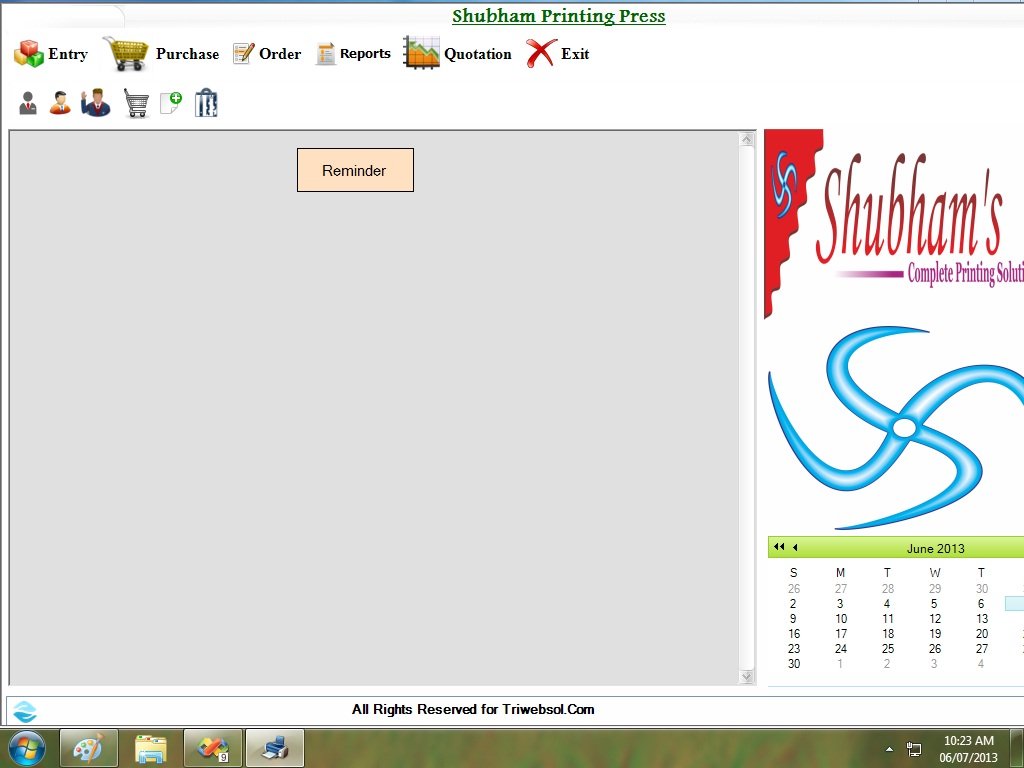The image size is (1024, 768).
Task: Open the Reports menu
Action: [x=365, y=54]
